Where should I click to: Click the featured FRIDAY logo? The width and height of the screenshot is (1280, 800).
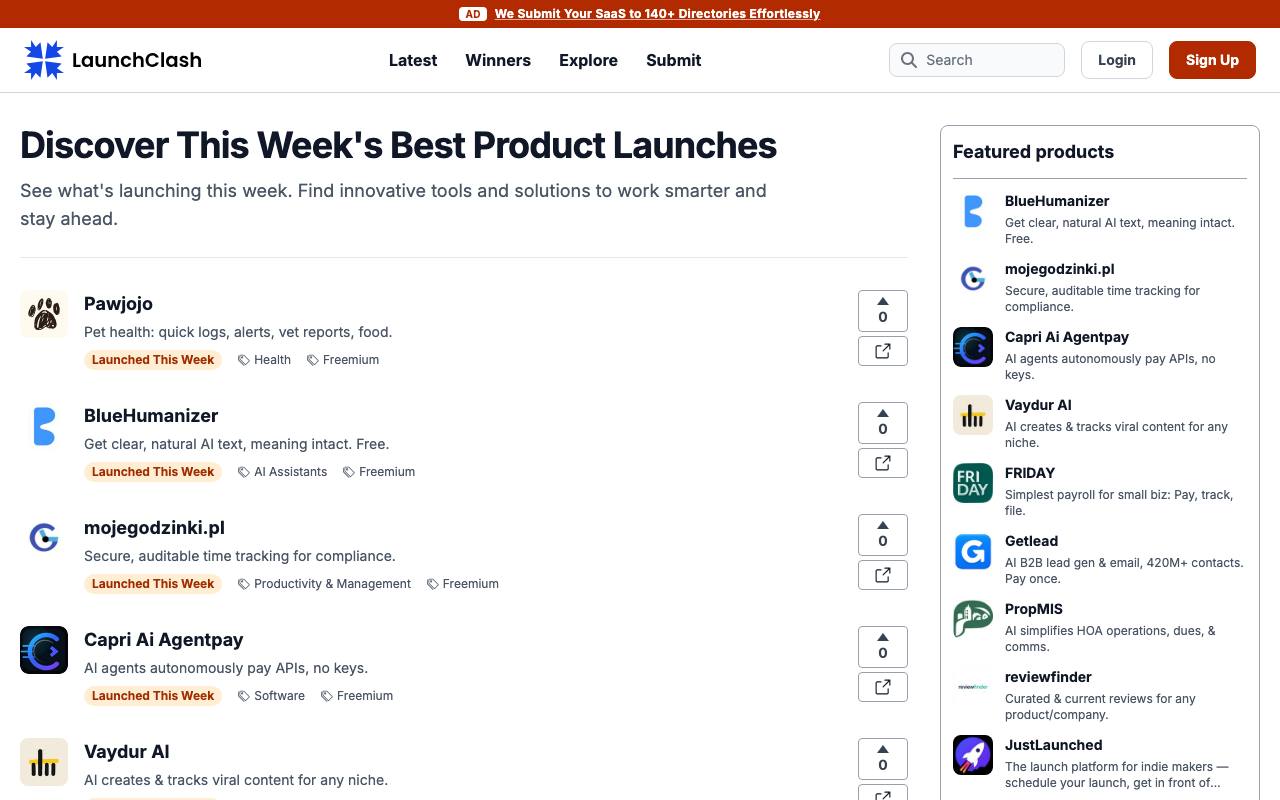[x=973, y=483]
